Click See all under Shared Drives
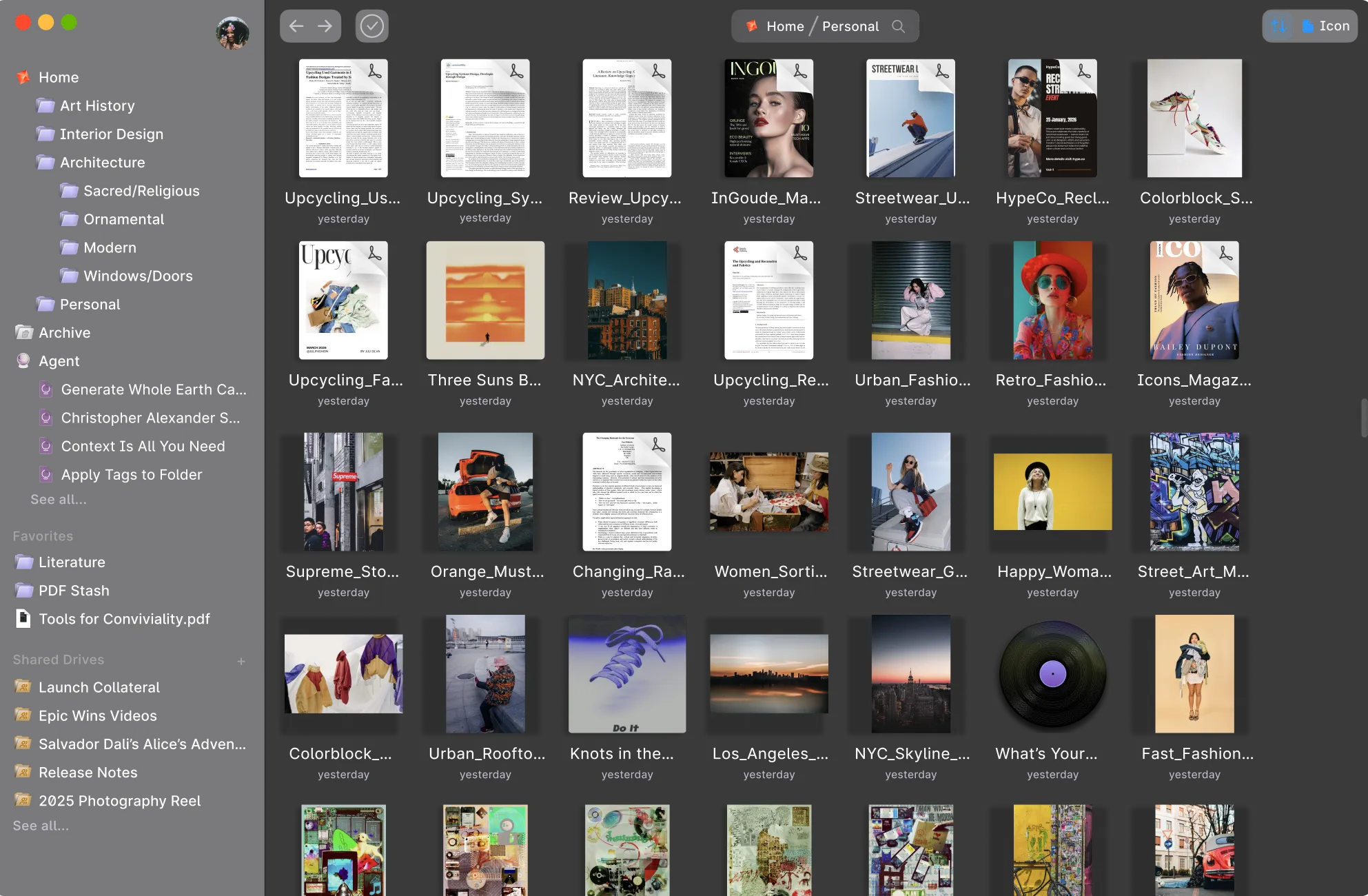The width and height of the screenshot is (1368, 896). click(41, 825)
